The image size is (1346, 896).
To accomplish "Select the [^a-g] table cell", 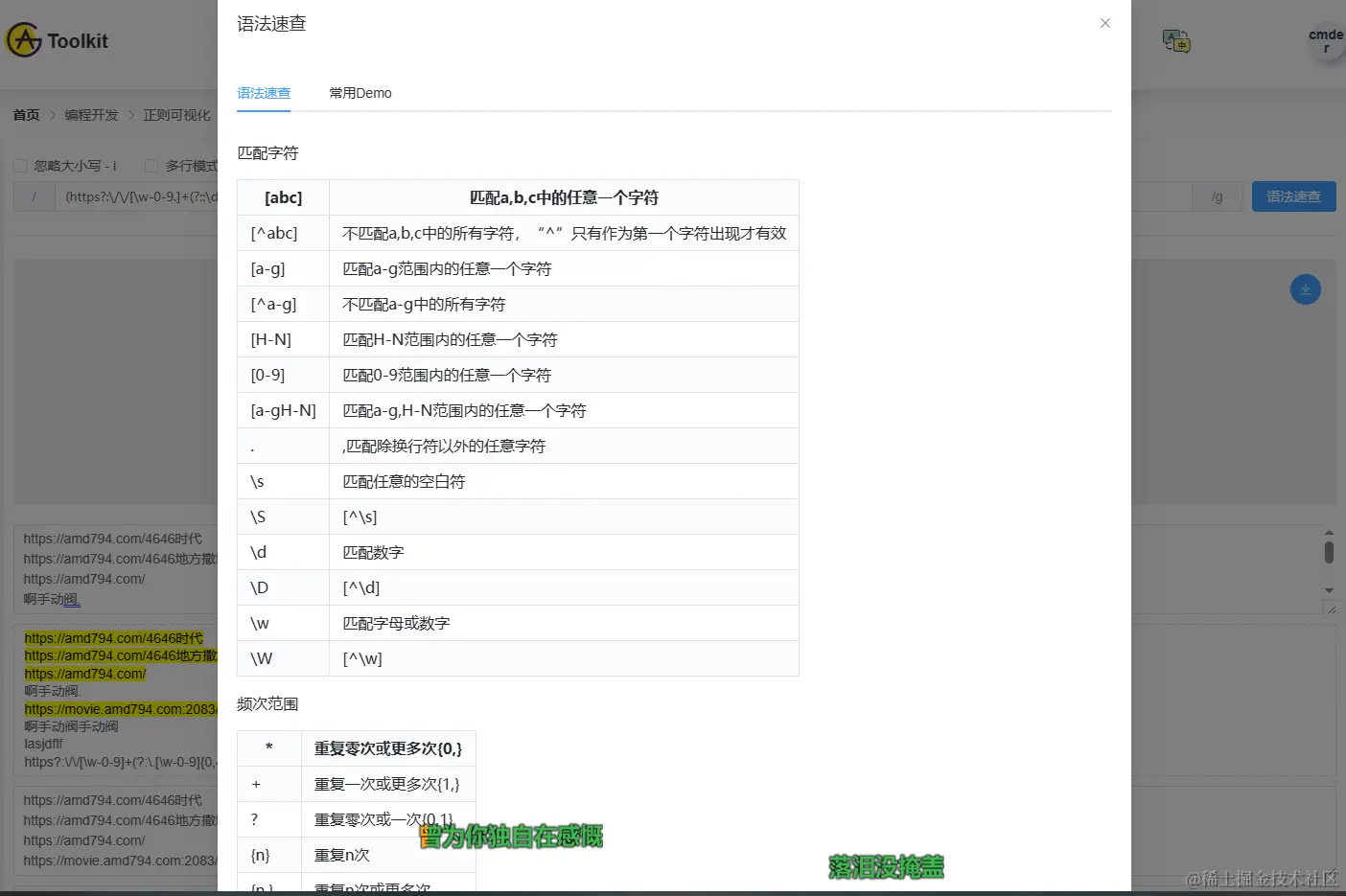I will (284, 304).
